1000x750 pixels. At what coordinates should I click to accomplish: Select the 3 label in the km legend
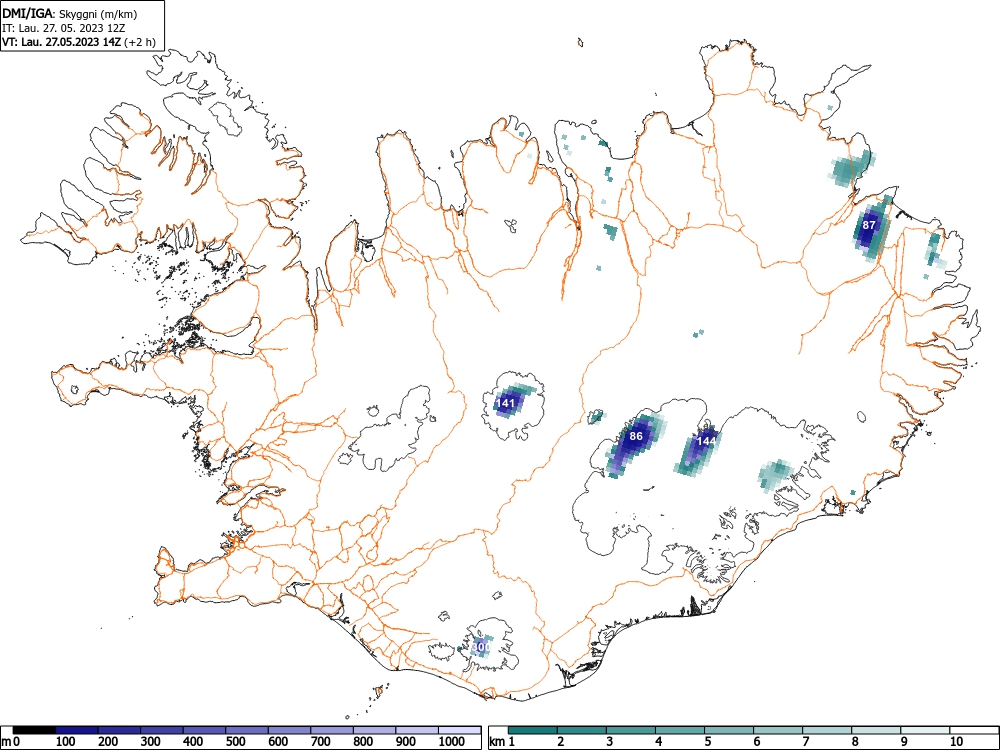coord(609,742)
